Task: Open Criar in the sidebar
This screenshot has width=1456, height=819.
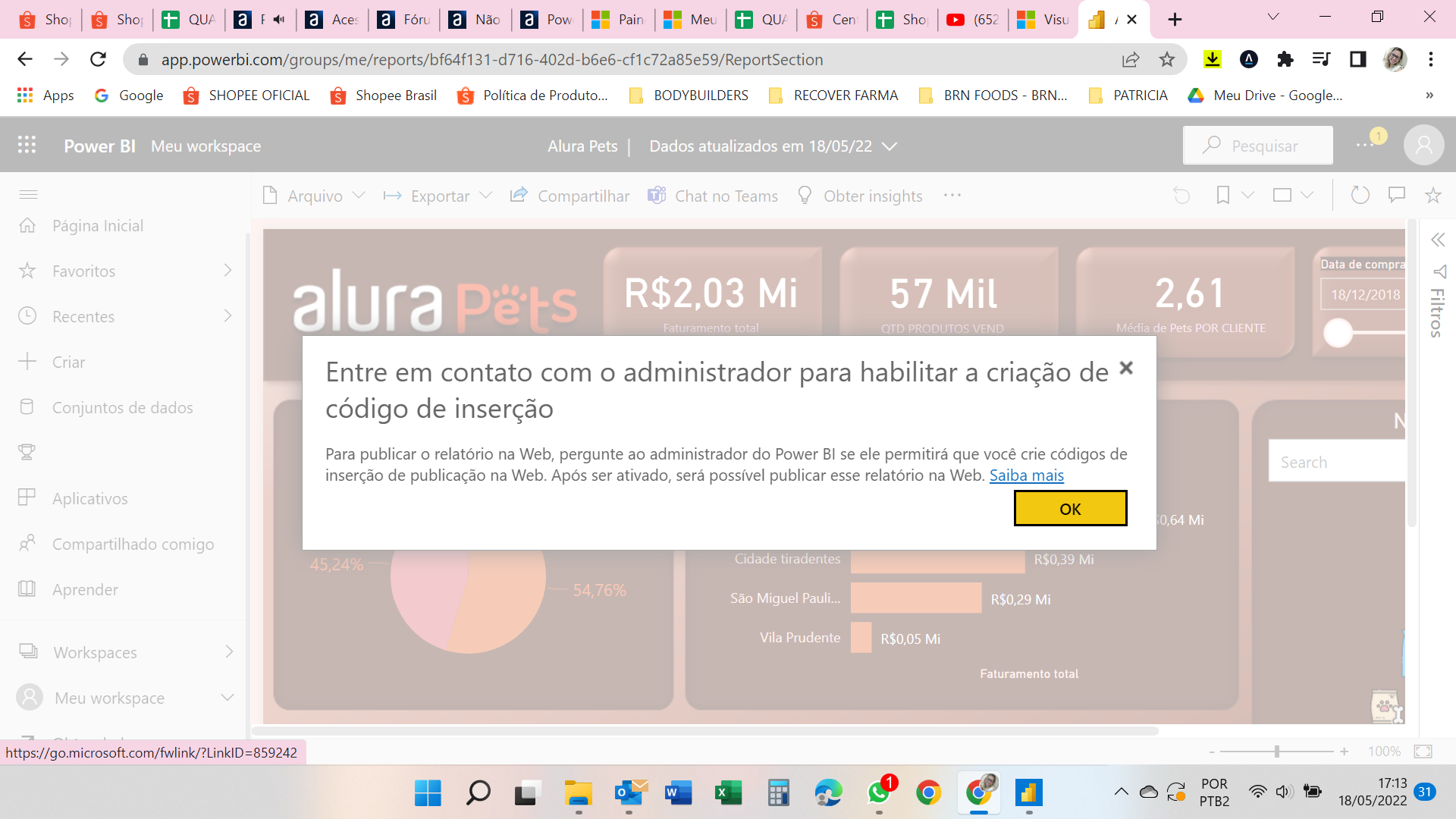Action: (68, 362)
